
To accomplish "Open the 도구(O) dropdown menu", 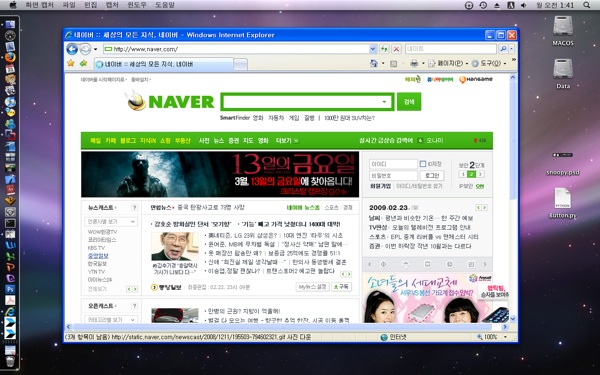I will (x=489, y=64).
